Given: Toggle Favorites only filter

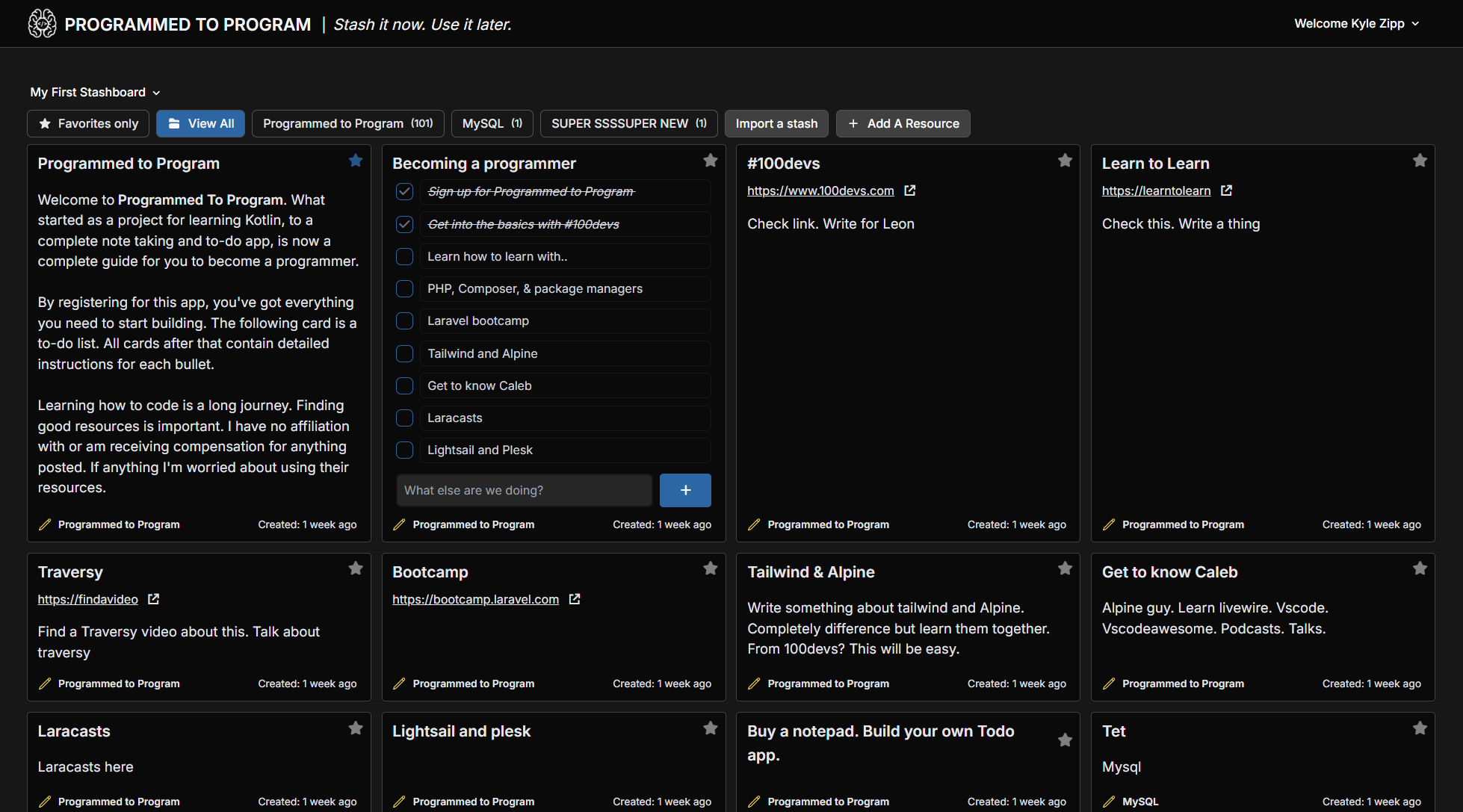Looking at the screenshot, I should click(x=88, y=123).
